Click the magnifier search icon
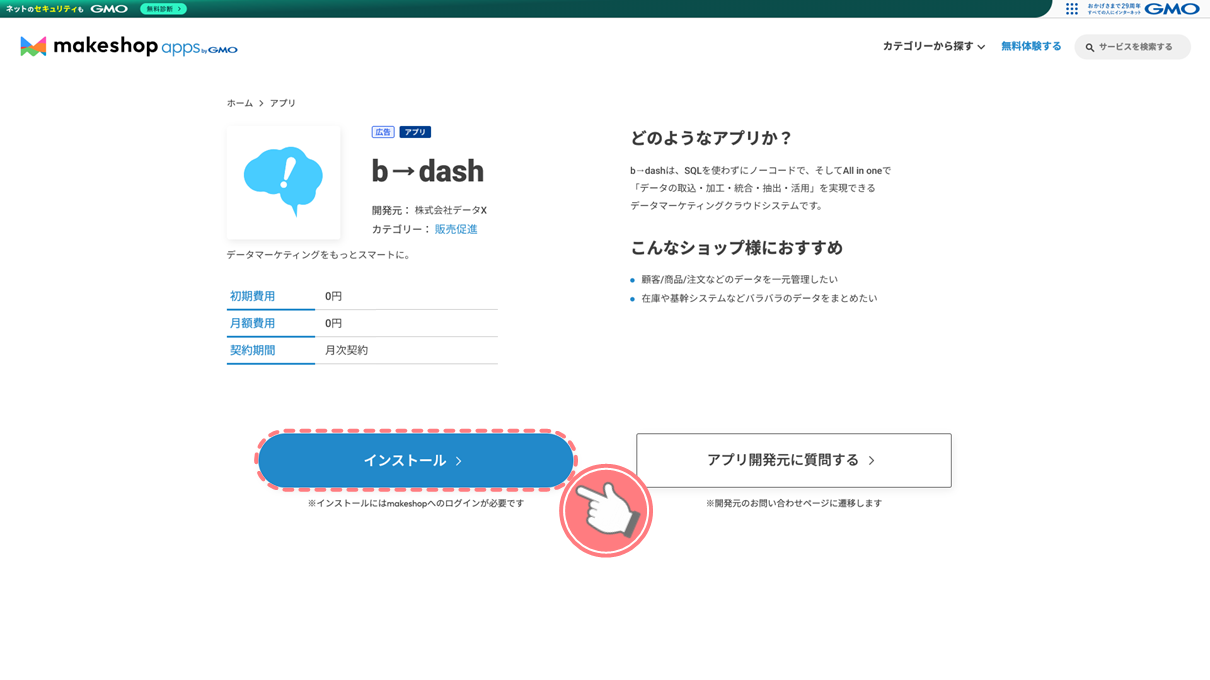 1090,47
